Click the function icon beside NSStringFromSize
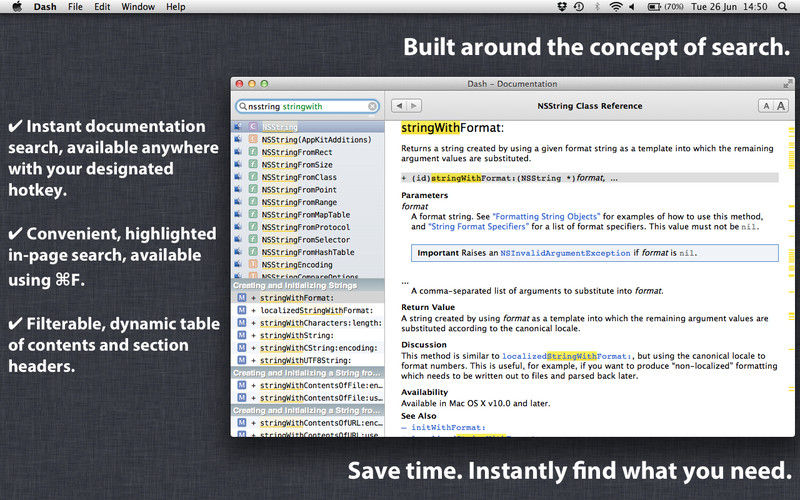800x500 pixels. coord(253,164)
